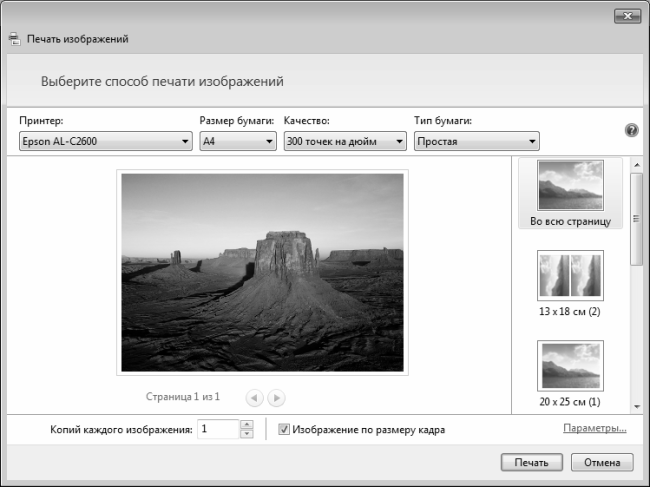The height and width of the screenshot is (487, 650).
Task: Select 'Во всю страницу' layout thumbnail
Action: coord(570,193)
